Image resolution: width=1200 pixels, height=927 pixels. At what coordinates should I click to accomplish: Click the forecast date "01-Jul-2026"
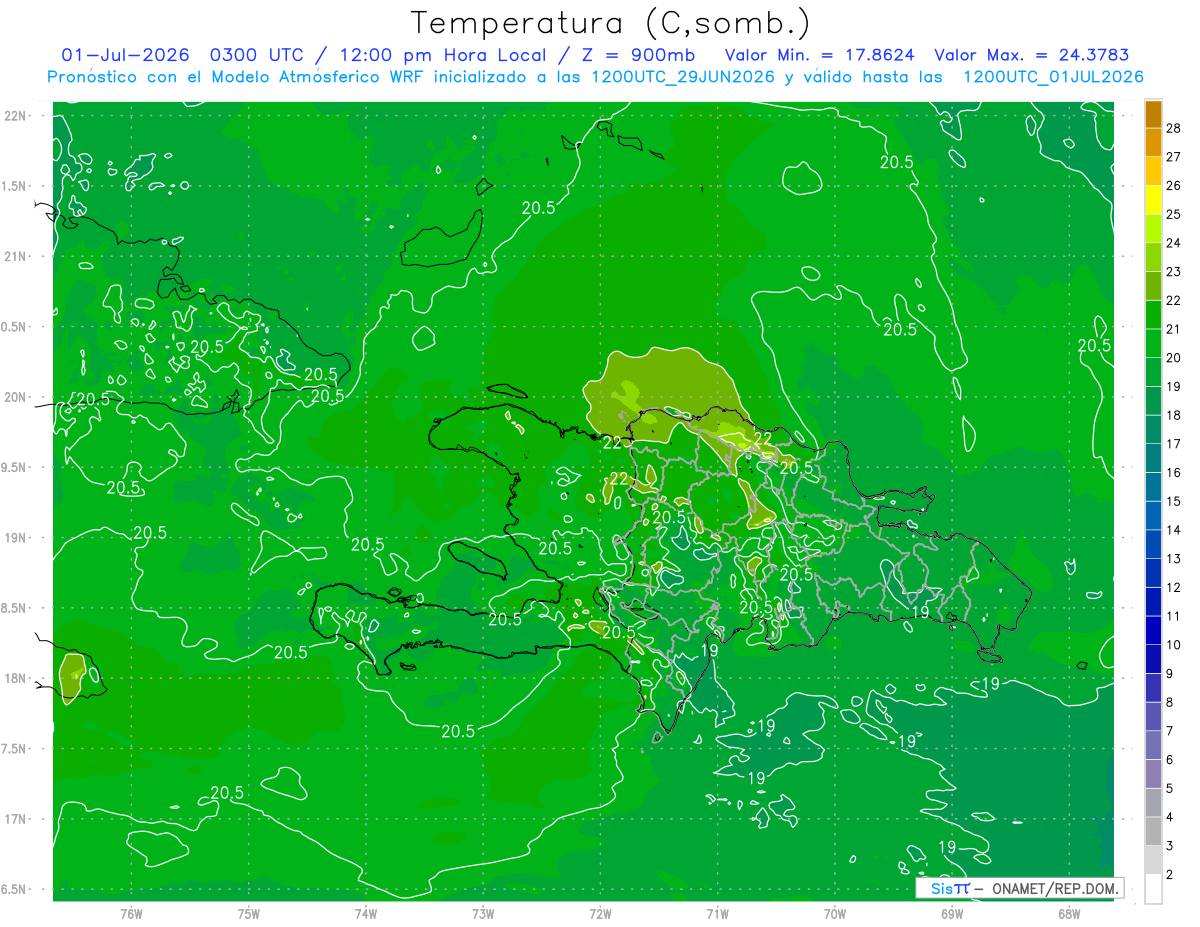pyautogui.click(x=125, y=55)
